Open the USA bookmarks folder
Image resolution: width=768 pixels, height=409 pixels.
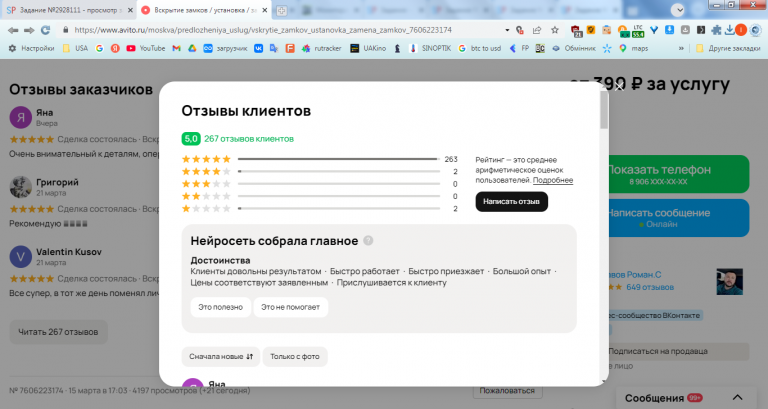pyautogui.click(x=75, y=48)
